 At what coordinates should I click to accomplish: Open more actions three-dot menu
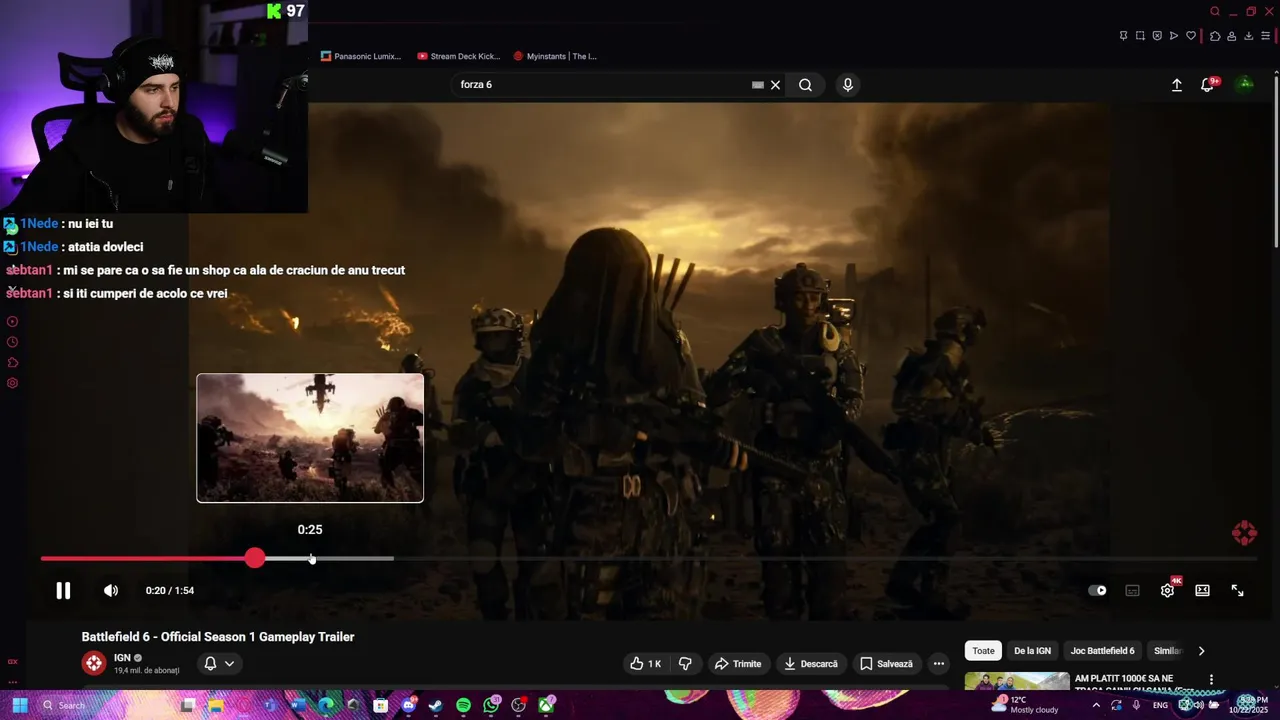point(938,664)
